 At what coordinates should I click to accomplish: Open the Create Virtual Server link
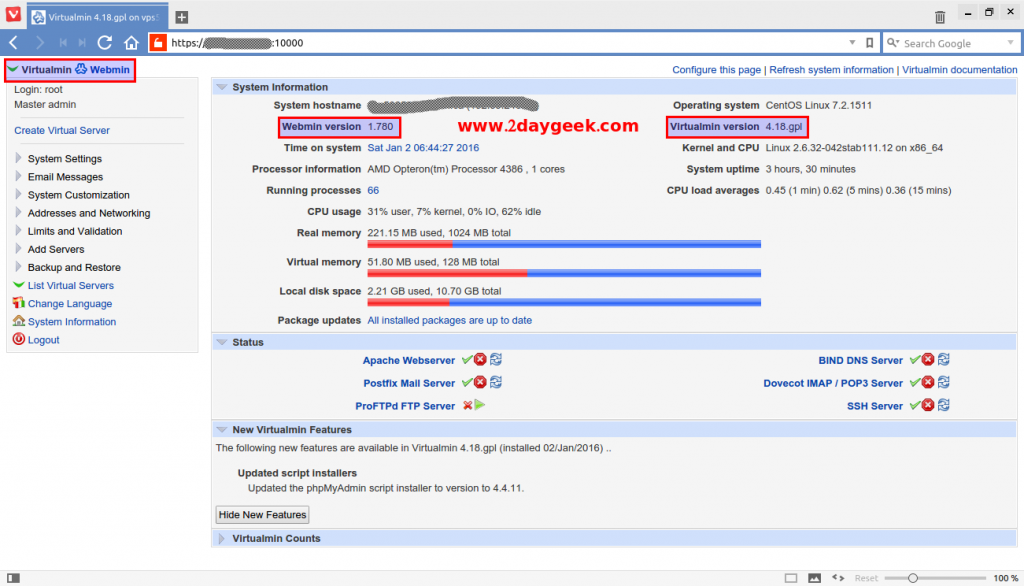coord(62,130)
